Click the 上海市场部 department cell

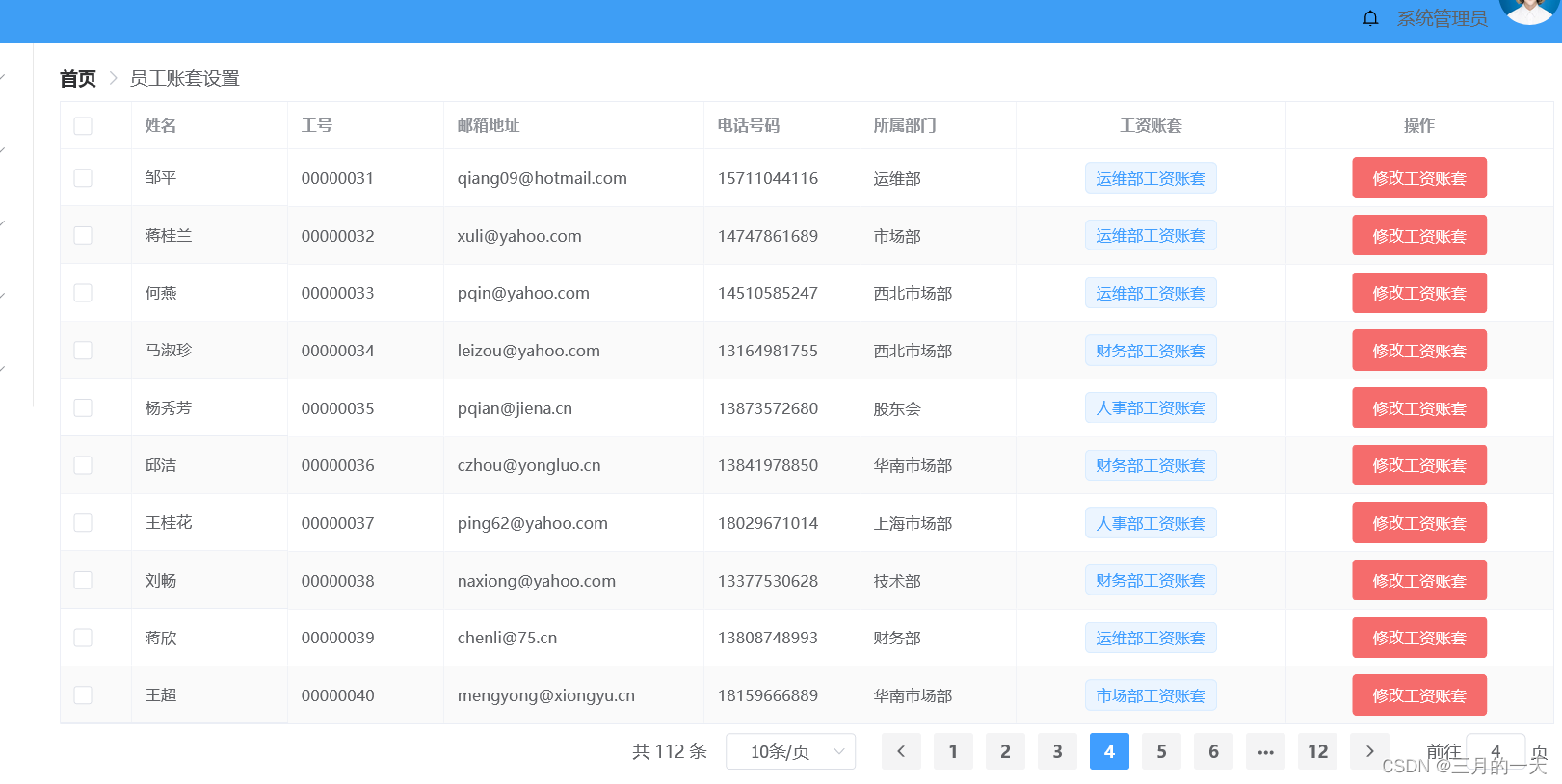(913, 523)
